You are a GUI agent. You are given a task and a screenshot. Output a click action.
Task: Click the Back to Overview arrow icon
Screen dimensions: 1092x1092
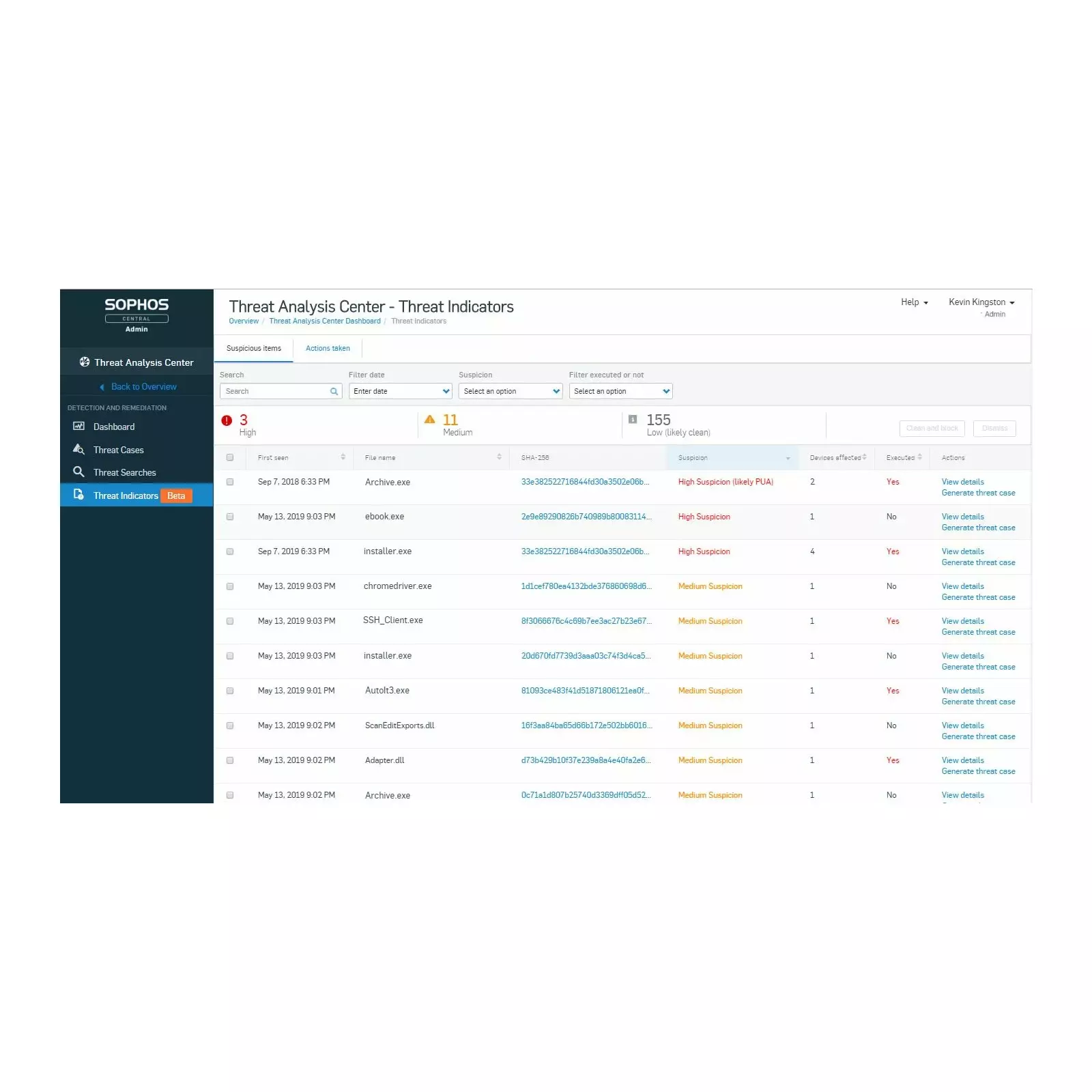102,387
